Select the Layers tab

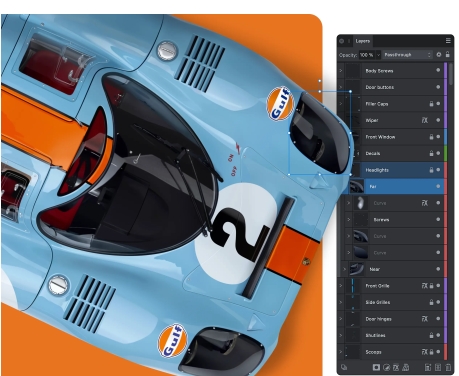pyautogui.click(x=362, y=41)
